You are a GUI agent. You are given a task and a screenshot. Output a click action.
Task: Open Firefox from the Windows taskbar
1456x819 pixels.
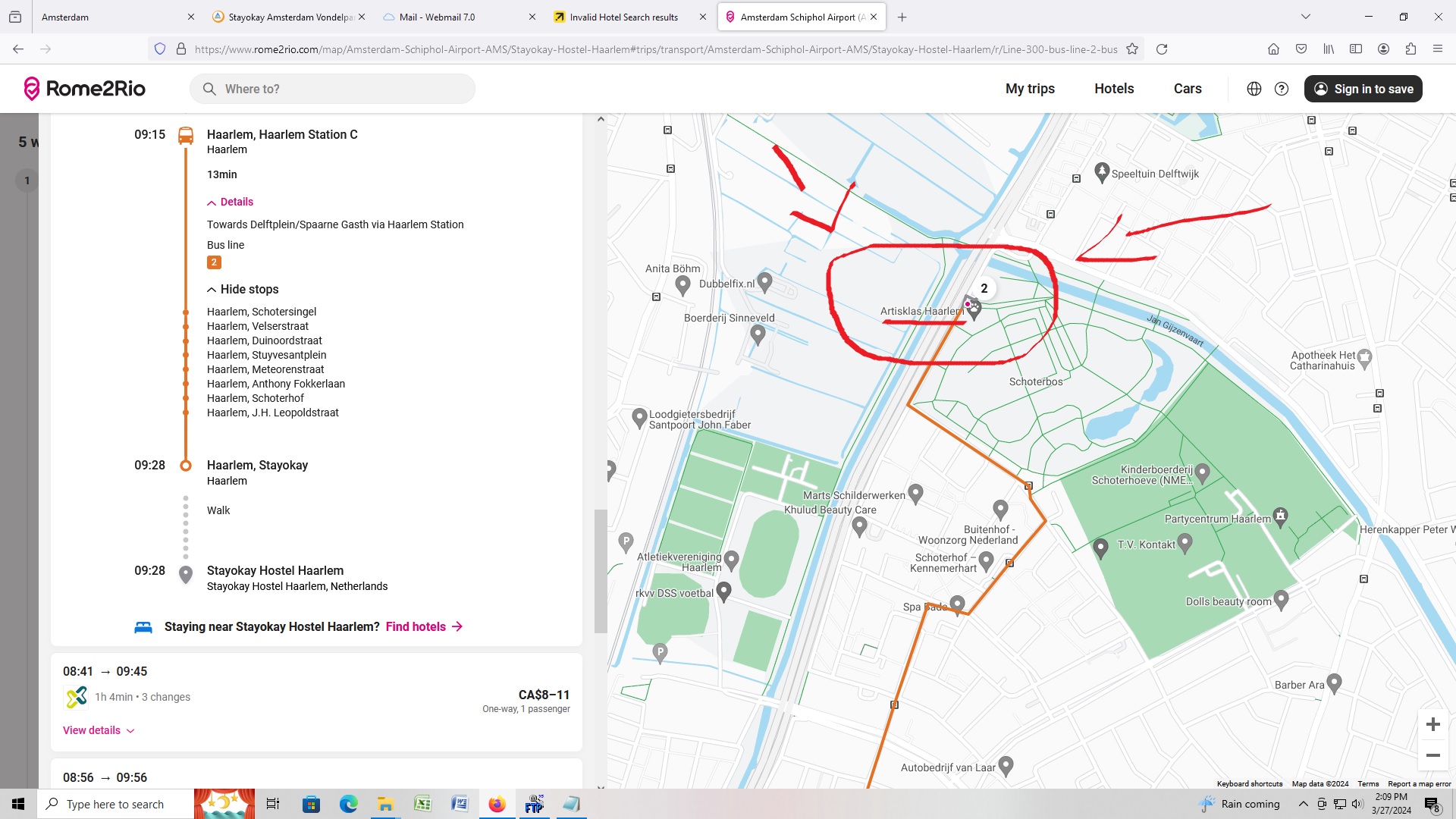(497, 804)
